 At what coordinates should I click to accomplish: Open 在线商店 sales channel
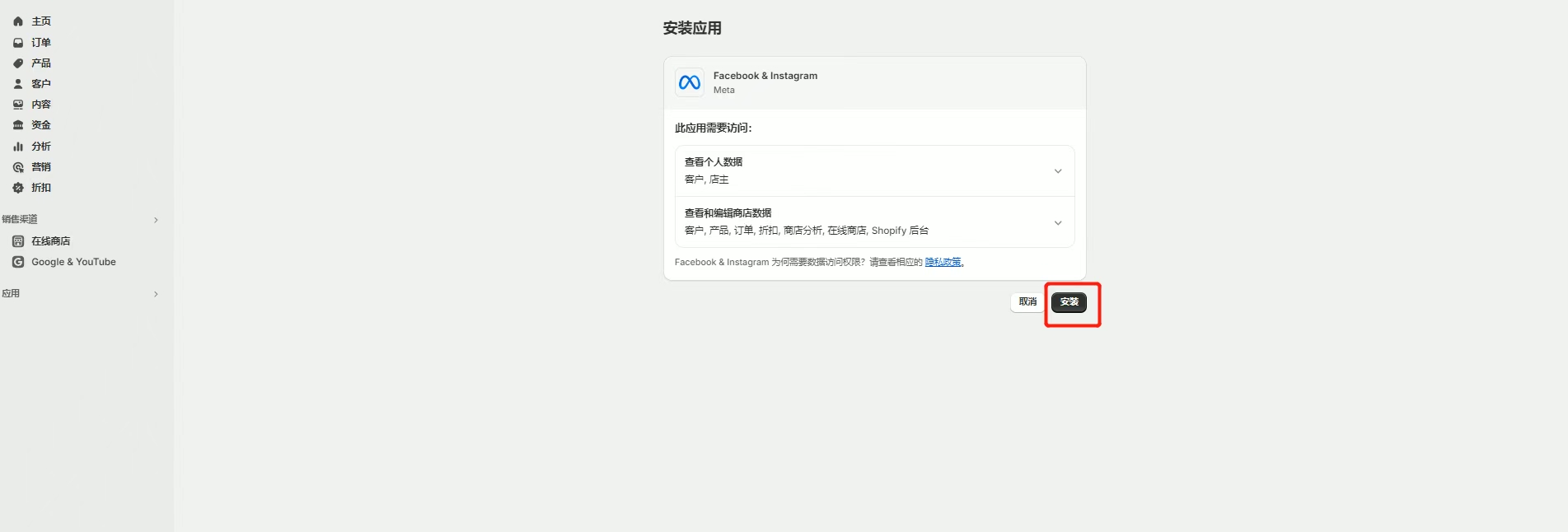pyautogui.click(x=51, y=241)
